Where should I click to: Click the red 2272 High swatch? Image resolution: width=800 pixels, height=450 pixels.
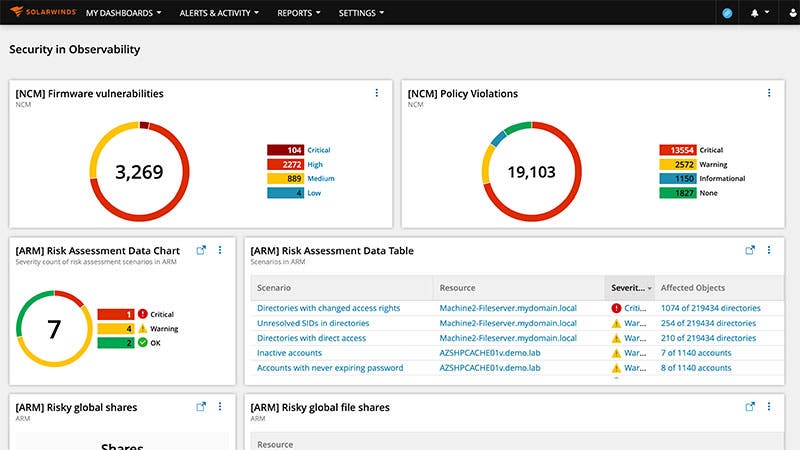285,164
